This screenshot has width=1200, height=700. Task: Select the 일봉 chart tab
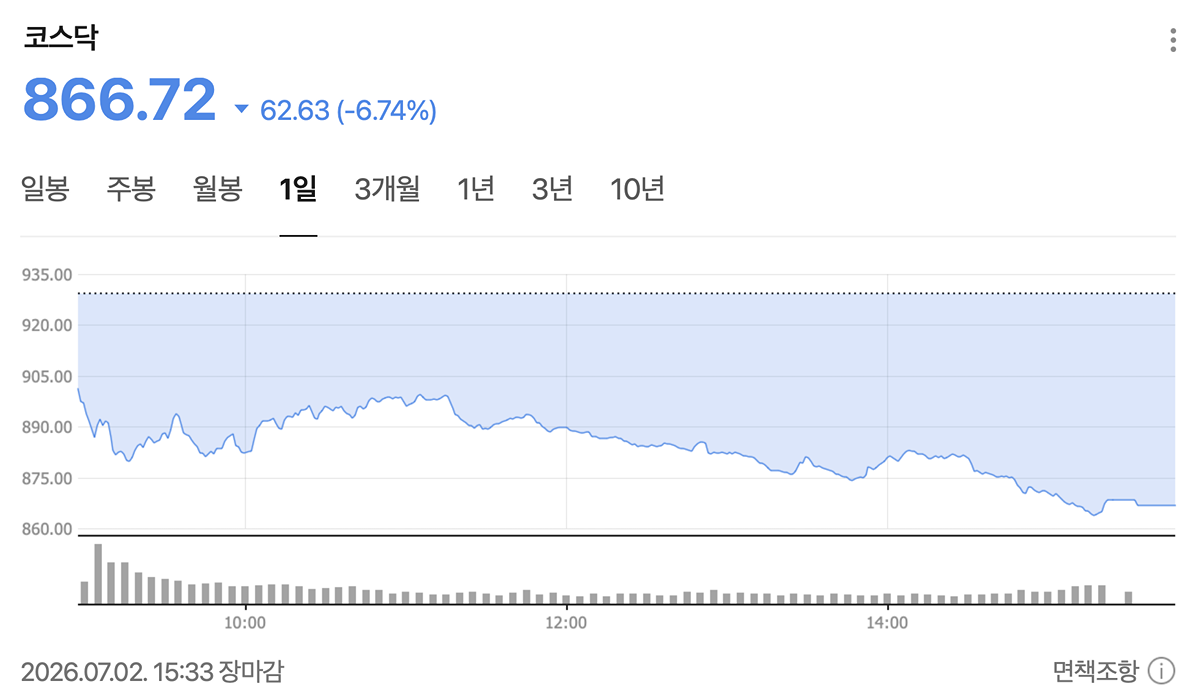click(45, 189)
